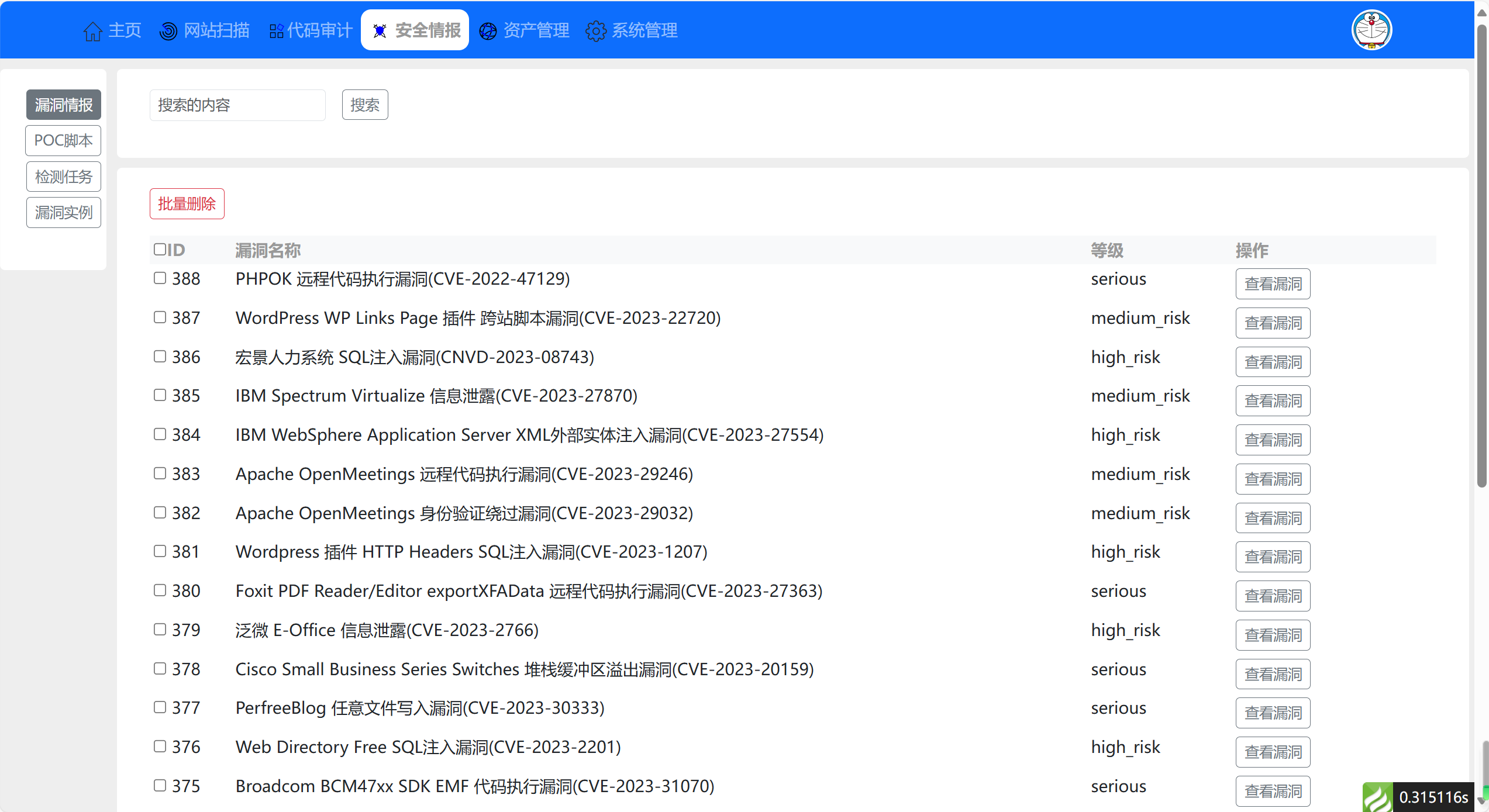Click medium_risk level of row 385

tap(1140, 396)
